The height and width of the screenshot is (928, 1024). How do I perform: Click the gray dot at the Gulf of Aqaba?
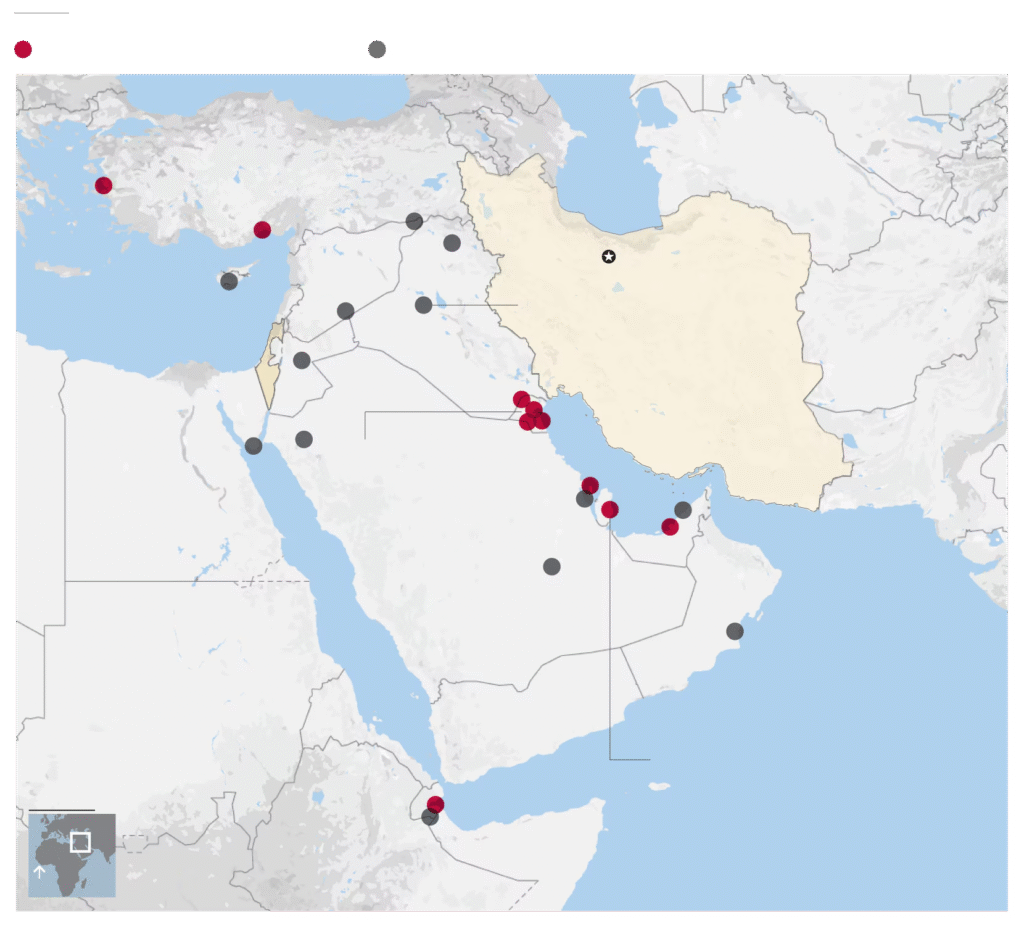coord(254,446)
